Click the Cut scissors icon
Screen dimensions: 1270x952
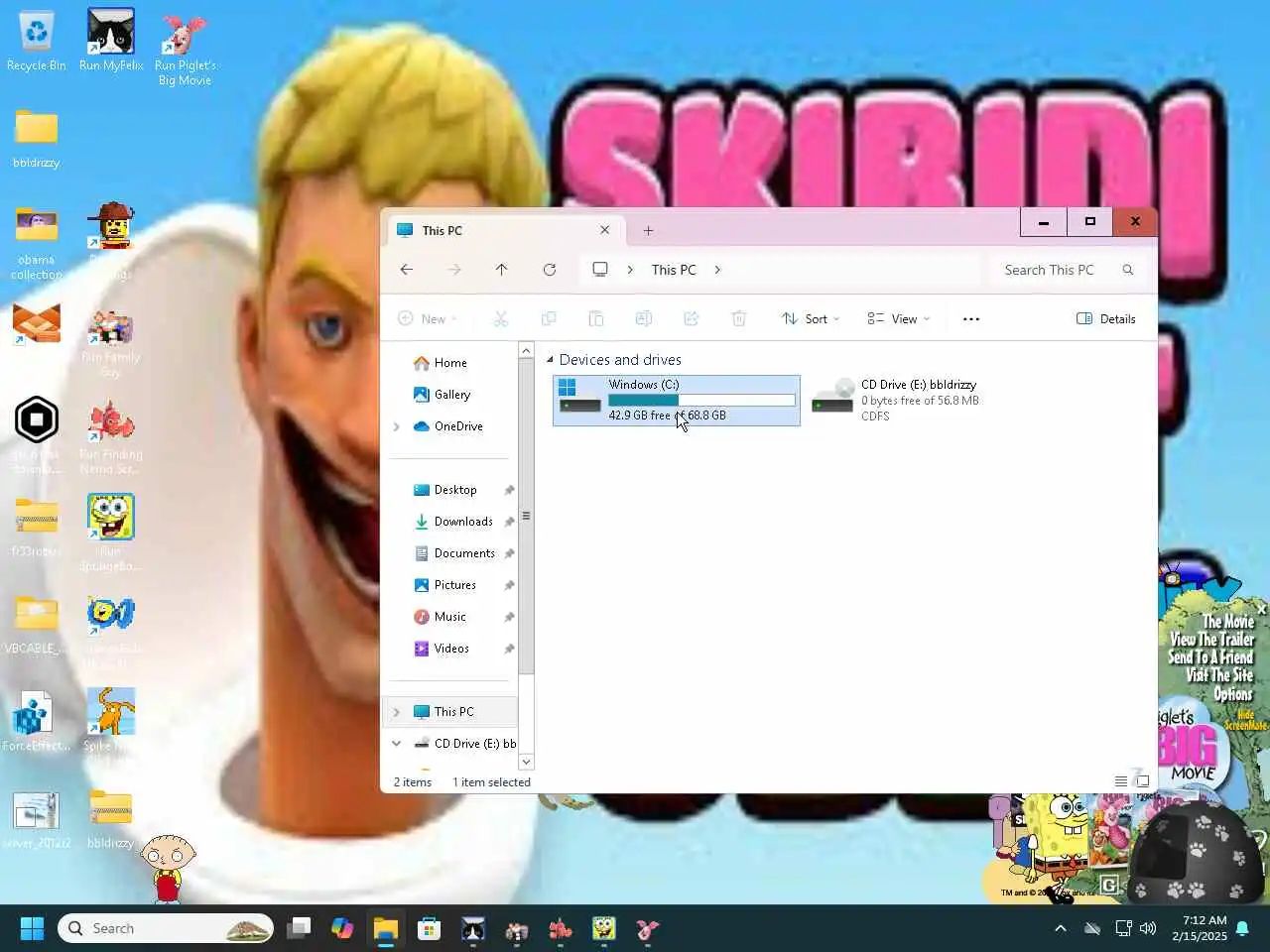501,319
